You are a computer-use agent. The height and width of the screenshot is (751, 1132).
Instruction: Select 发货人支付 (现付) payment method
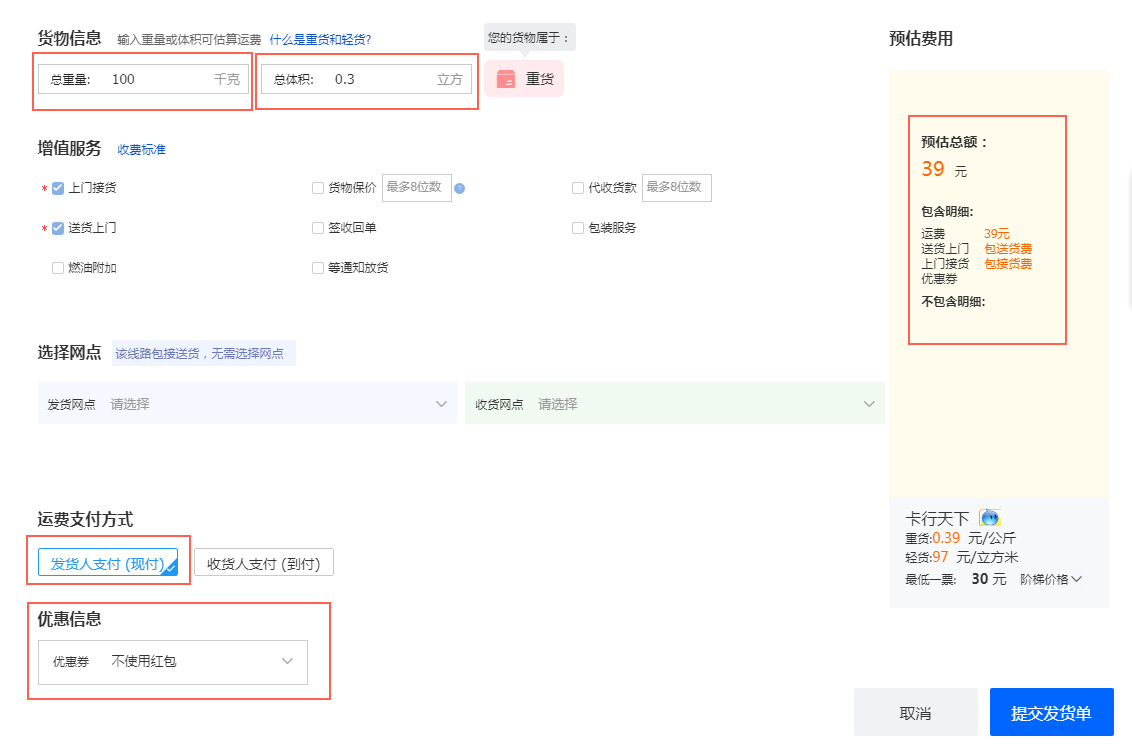pos(108,563)
